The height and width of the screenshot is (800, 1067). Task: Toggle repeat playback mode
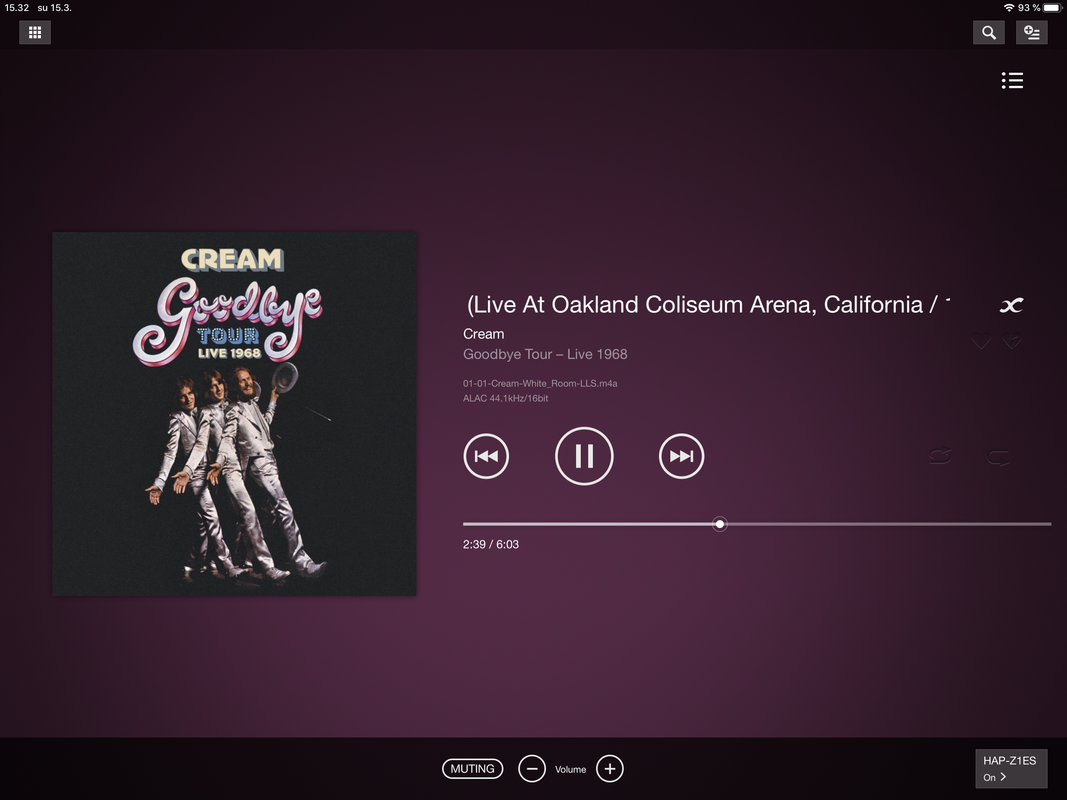[x=999, y=456]
